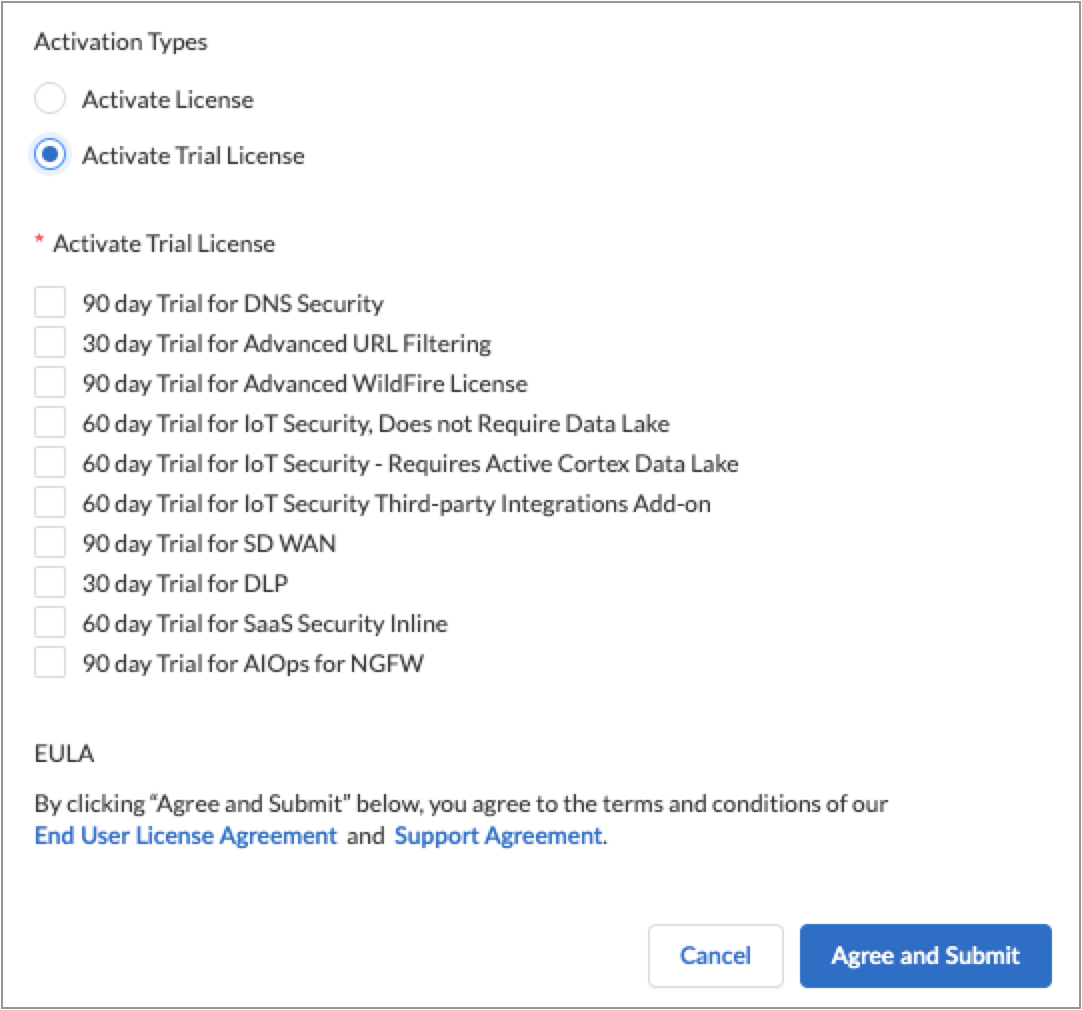Enable 30 day Trial for Advanced URL Filtering
This screenshot has height=1010, width=1082.
pos(50,343)
